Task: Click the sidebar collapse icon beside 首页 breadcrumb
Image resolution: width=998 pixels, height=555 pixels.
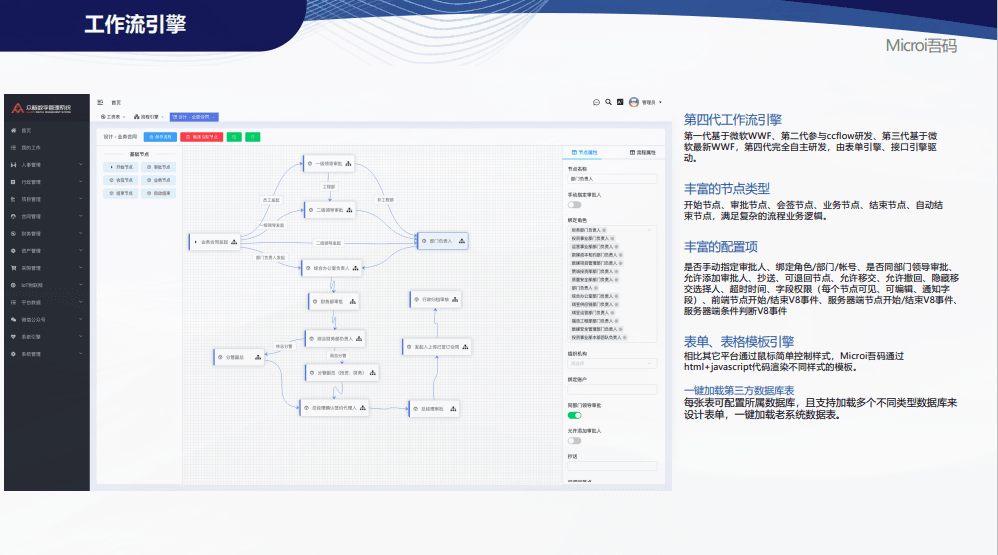Action: (x=100, y=102)
